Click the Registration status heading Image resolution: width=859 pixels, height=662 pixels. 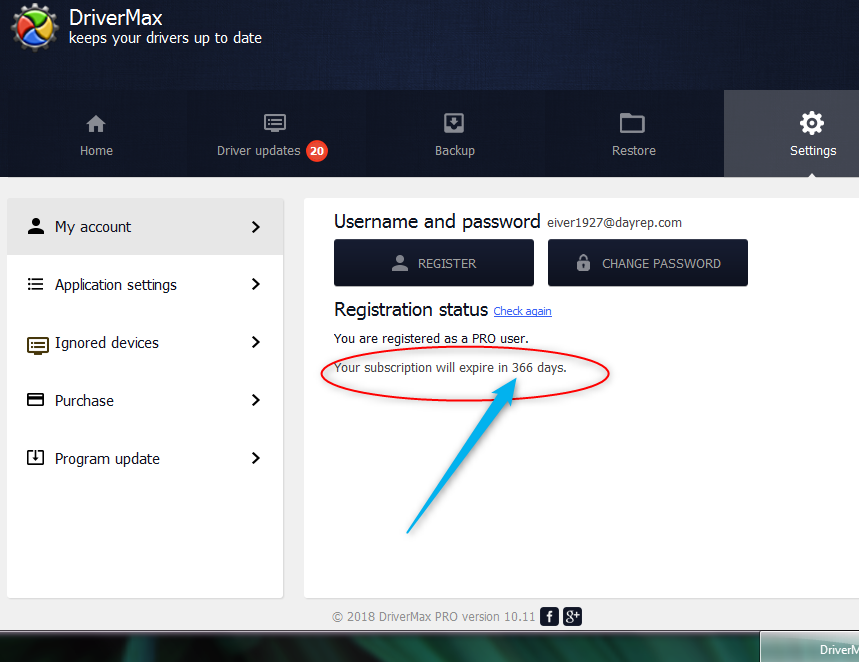click(411, 310)
